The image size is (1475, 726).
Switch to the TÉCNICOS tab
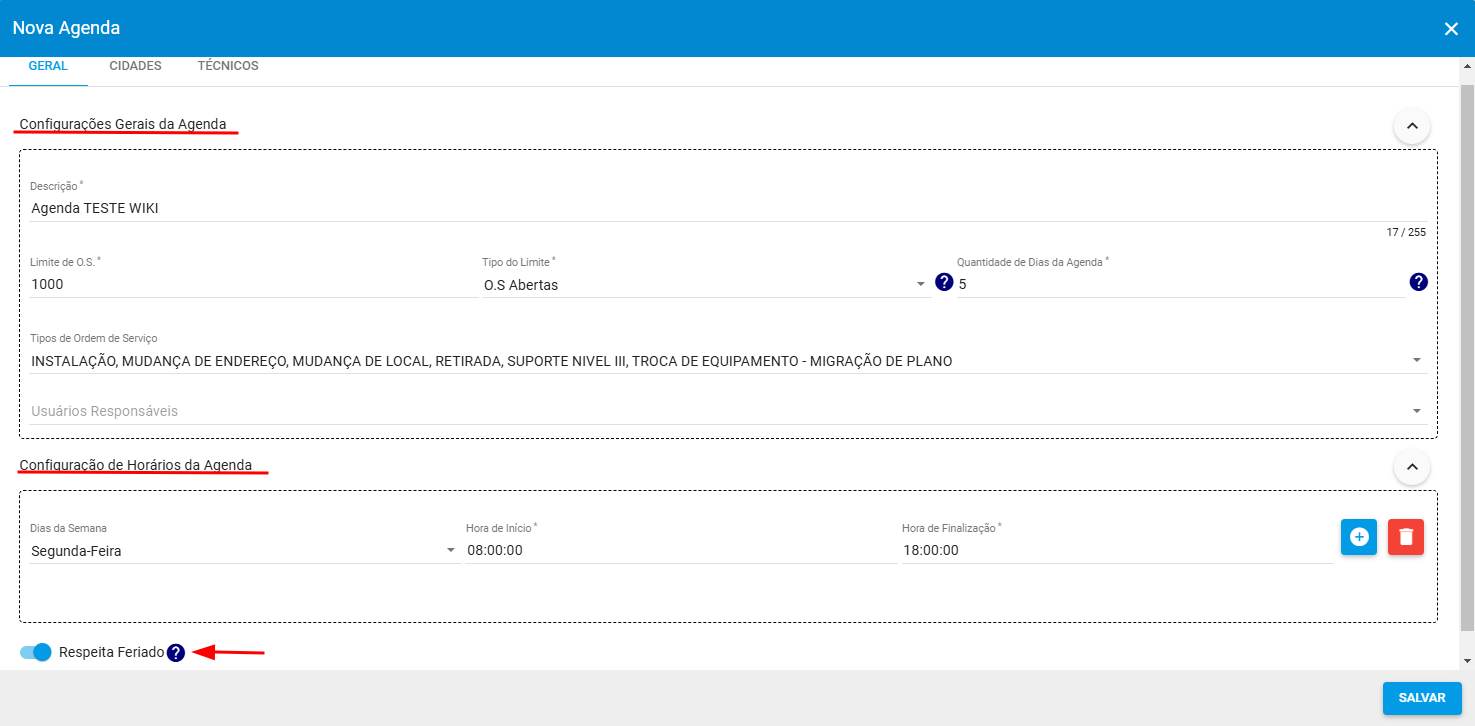coord(228,66)
